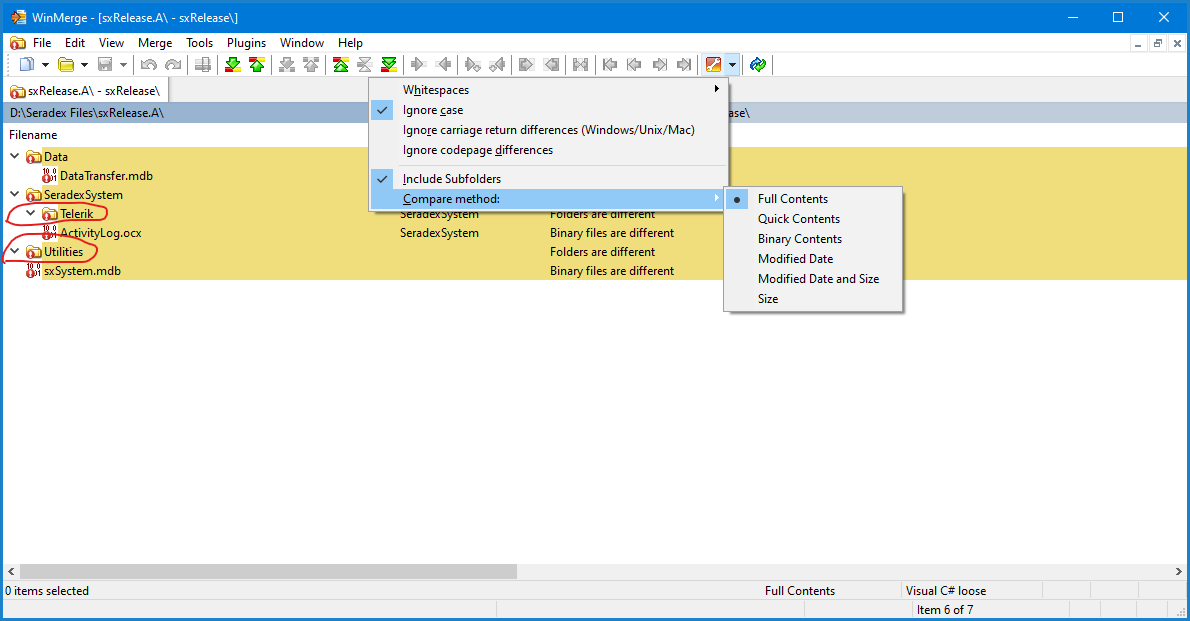Open the Edit menu
The image size is (1190, 621).
[x=75, y=43]
